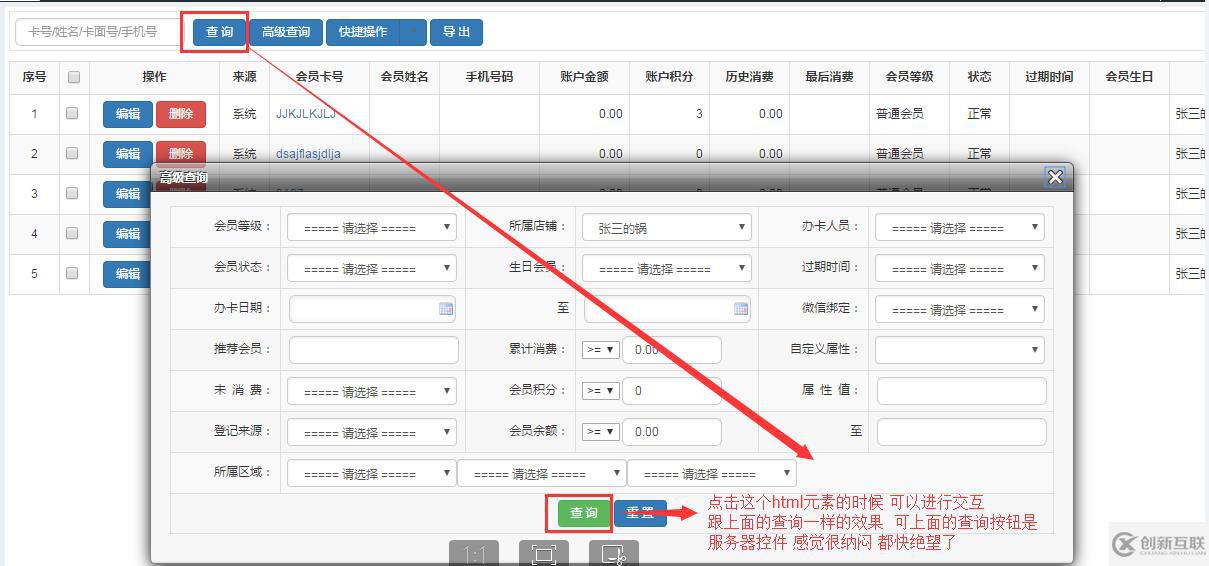This screenshot has width=1209, height=566.
Task: Expand the 累计消费 comparison operator dropdown
Action: point(601,350)
